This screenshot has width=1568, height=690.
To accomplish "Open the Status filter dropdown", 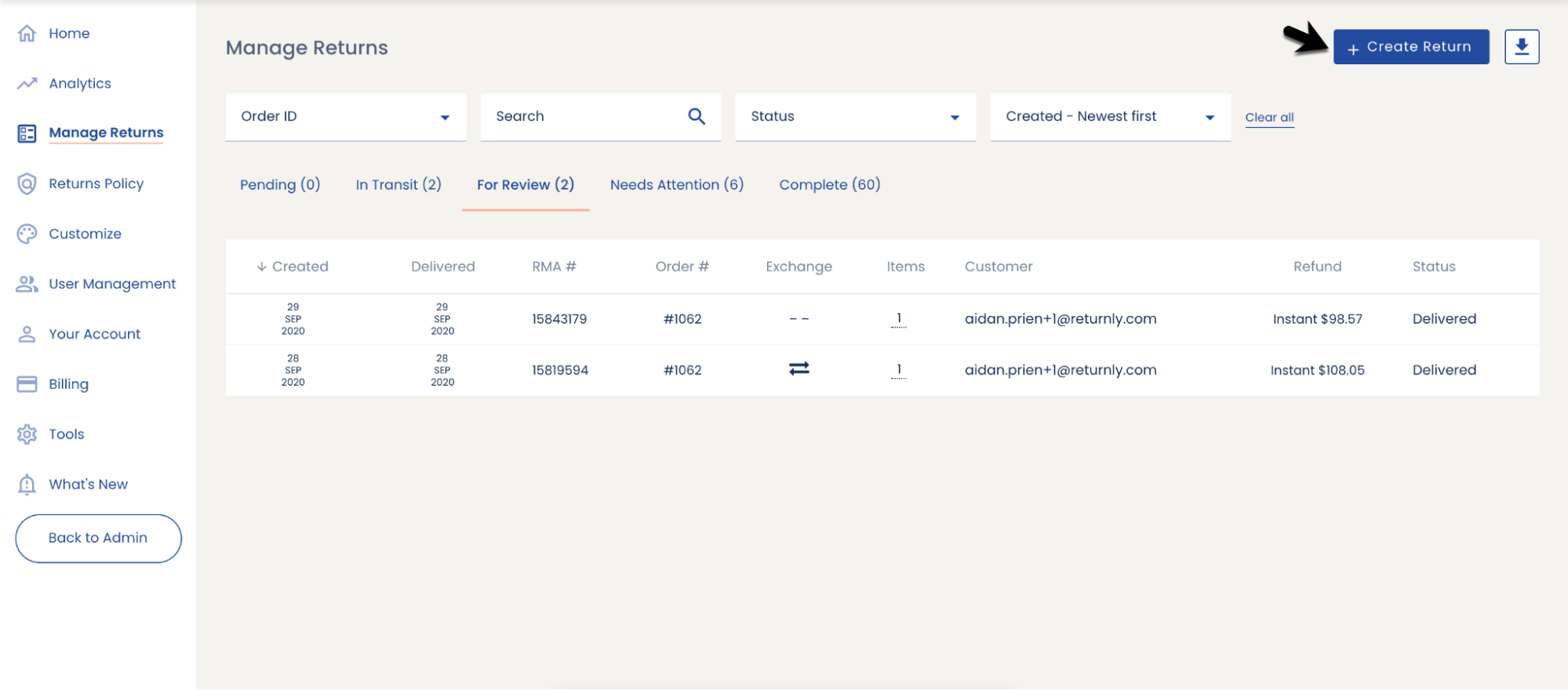I will pos(856,117).
